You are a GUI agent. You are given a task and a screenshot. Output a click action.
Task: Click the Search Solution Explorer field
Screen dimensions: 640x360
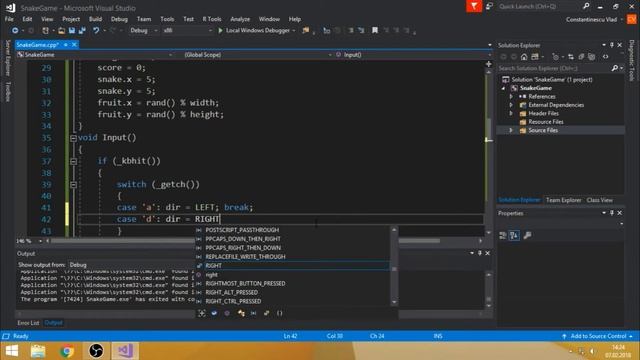click(554, 68)
